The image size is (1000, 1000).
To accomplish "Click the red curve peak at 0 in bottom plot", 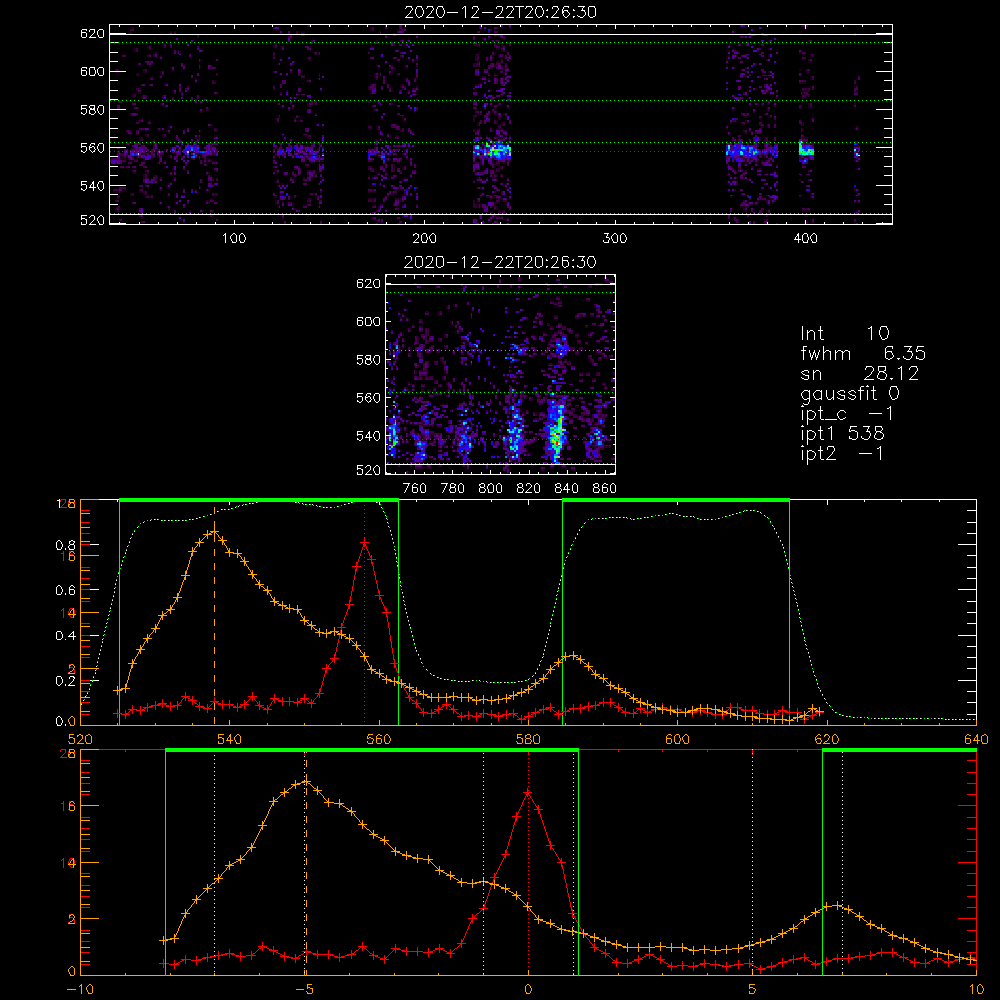I will (528, 793).
